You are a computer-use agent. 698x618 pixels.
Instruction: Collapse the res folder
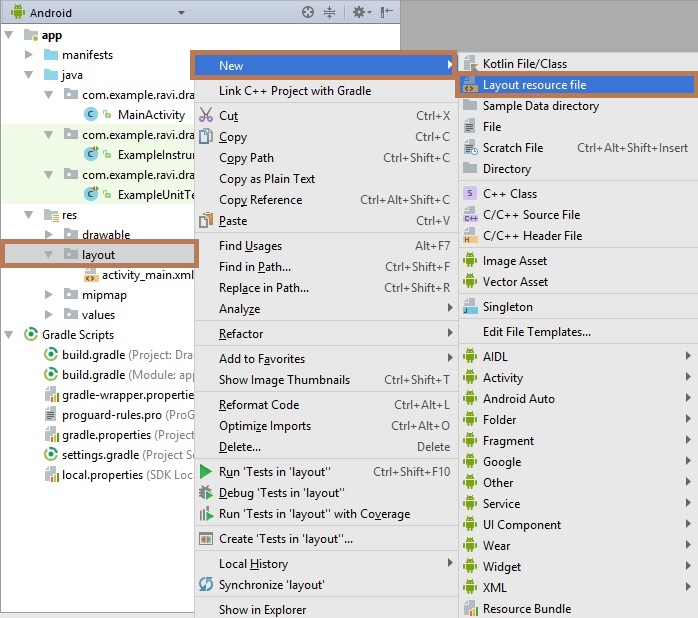[x=28, y=215]
